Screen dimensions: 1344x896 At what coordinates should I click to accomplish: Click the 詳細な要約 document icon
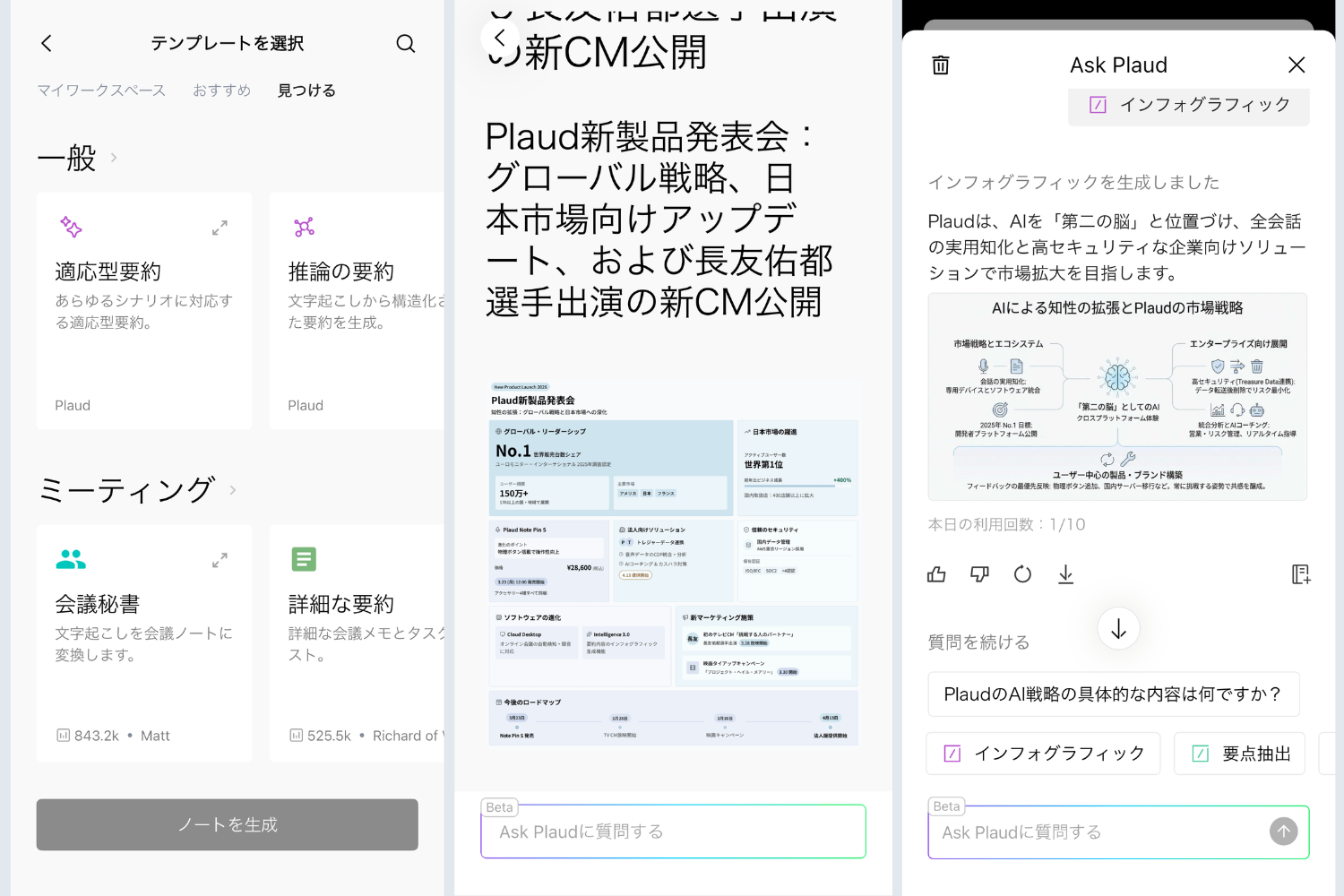tap(304, 559)
